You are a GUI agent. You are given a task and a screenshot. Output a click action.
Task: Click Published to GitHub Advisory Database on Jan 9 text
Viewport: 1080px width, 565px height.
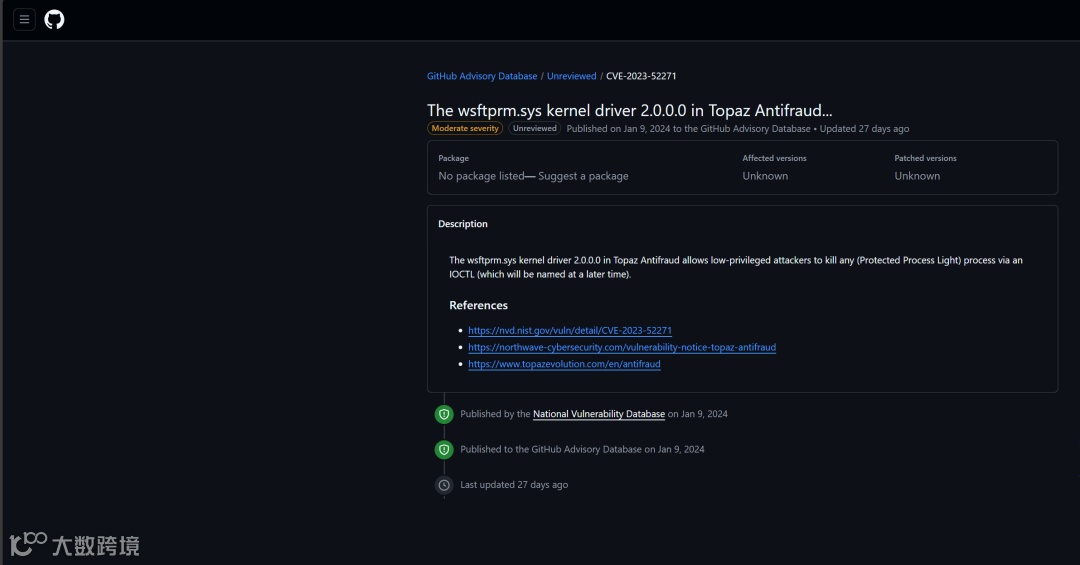tap(582, 449)
